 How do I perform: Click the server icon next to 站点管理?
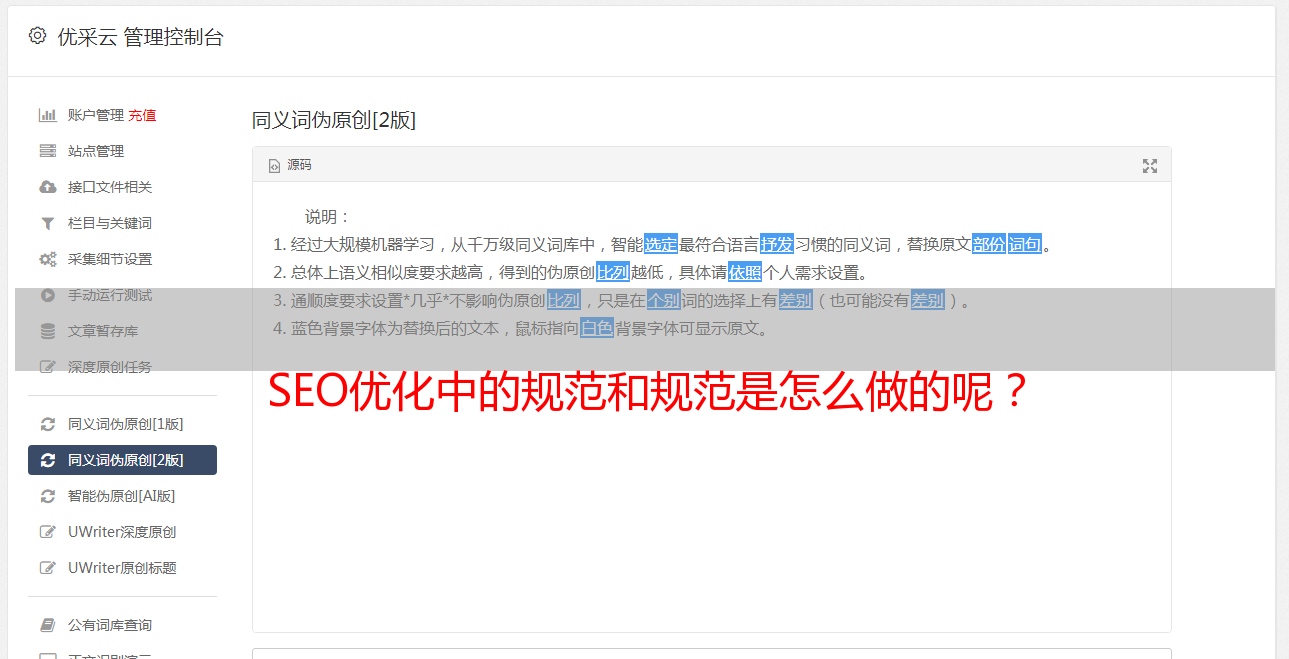tap(47, 151)
